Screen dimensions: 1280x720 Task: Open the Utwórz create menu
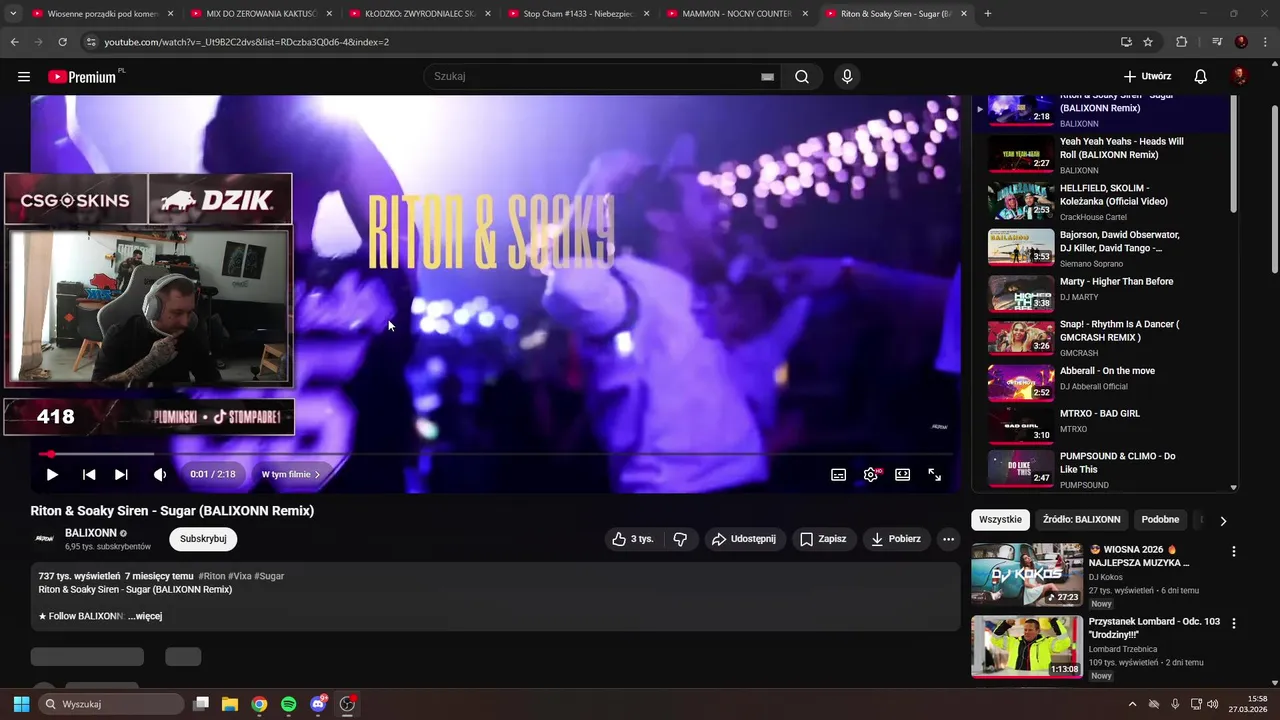coord(1147,77)
